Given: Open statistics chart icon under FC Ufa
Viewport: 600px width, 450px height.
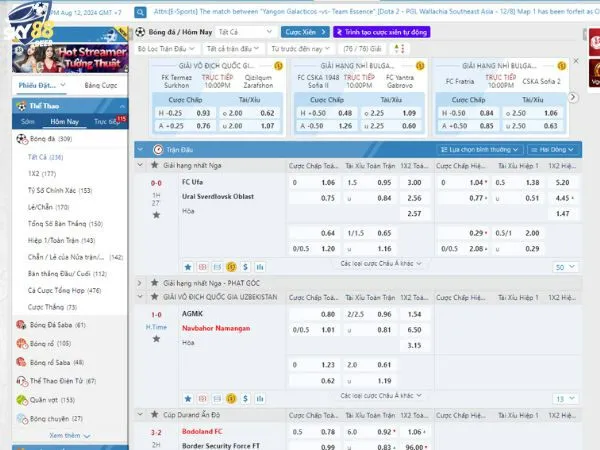Looking at the screenshot, I should point(260,267).
